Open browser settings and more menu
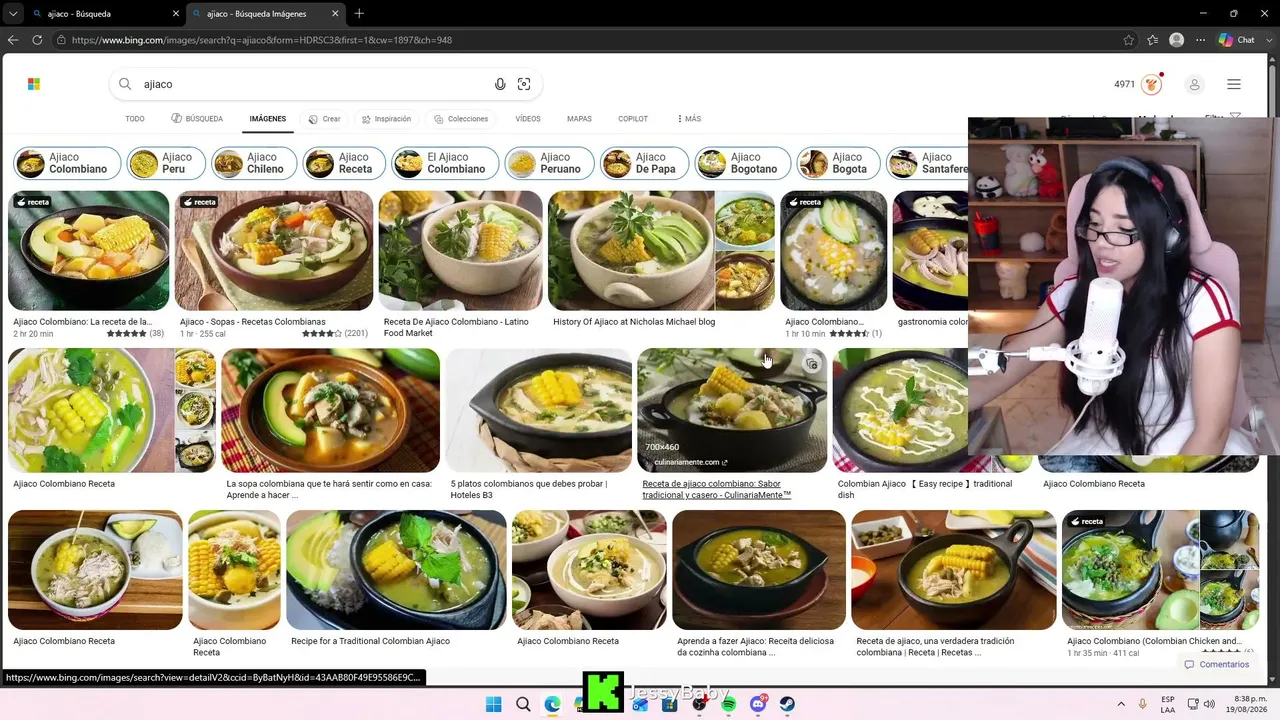 [x=1201, y=40]
